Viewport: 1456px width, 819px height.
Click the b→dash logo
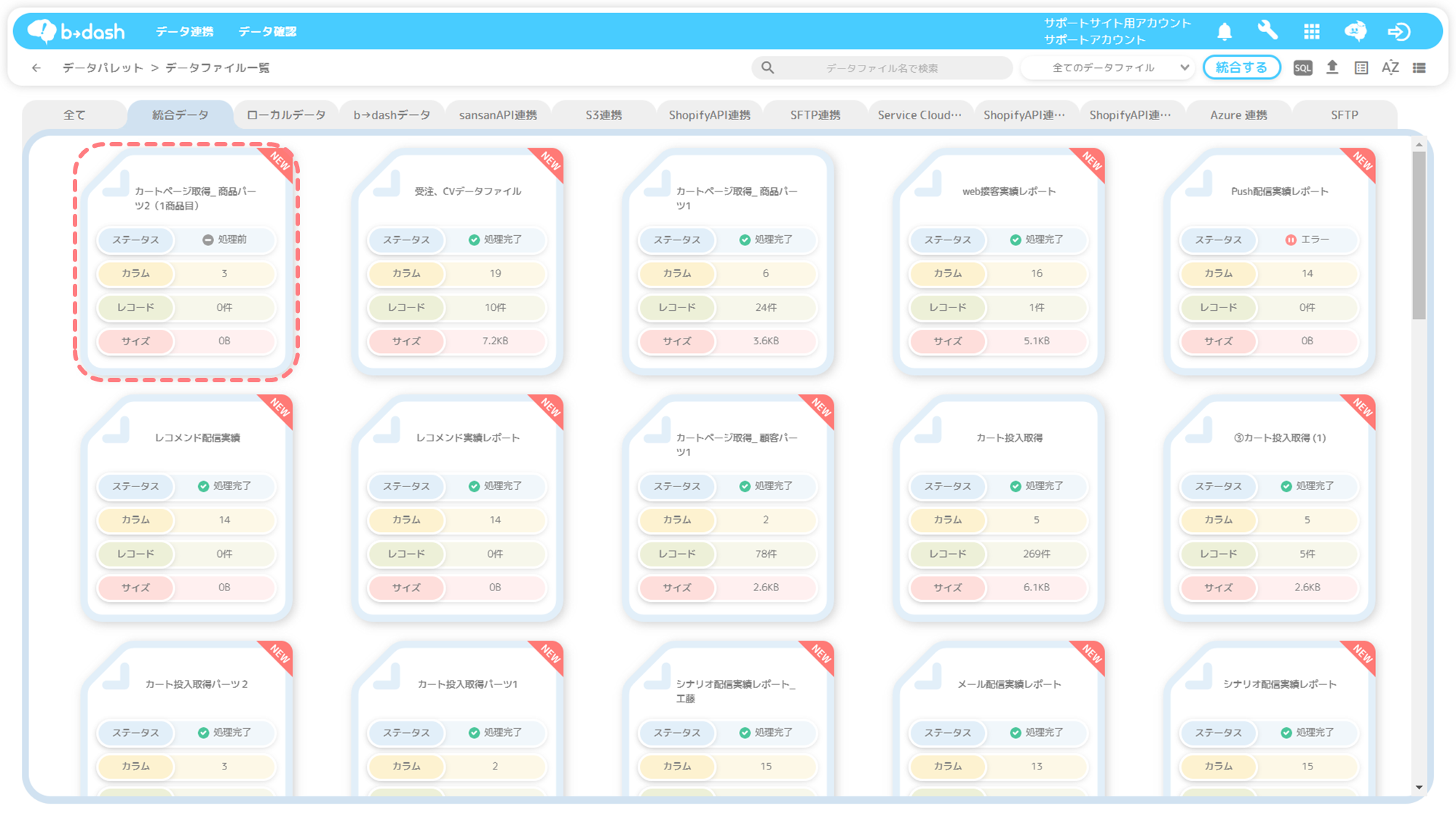pyautogui.click(x=76, y=31)
